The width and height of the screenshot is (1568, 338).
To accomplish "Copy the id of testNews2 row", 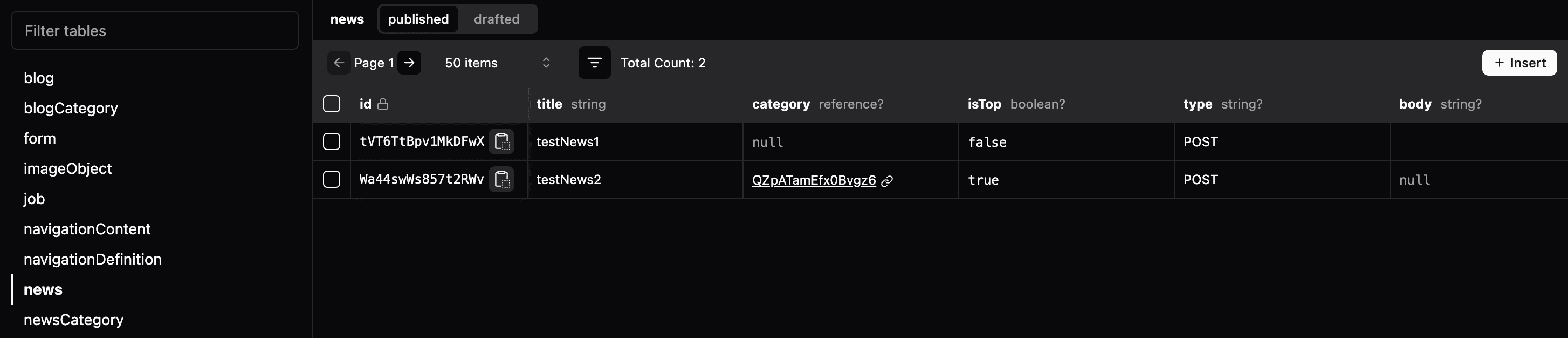I will pyautogui.click(x=501, y=180).
